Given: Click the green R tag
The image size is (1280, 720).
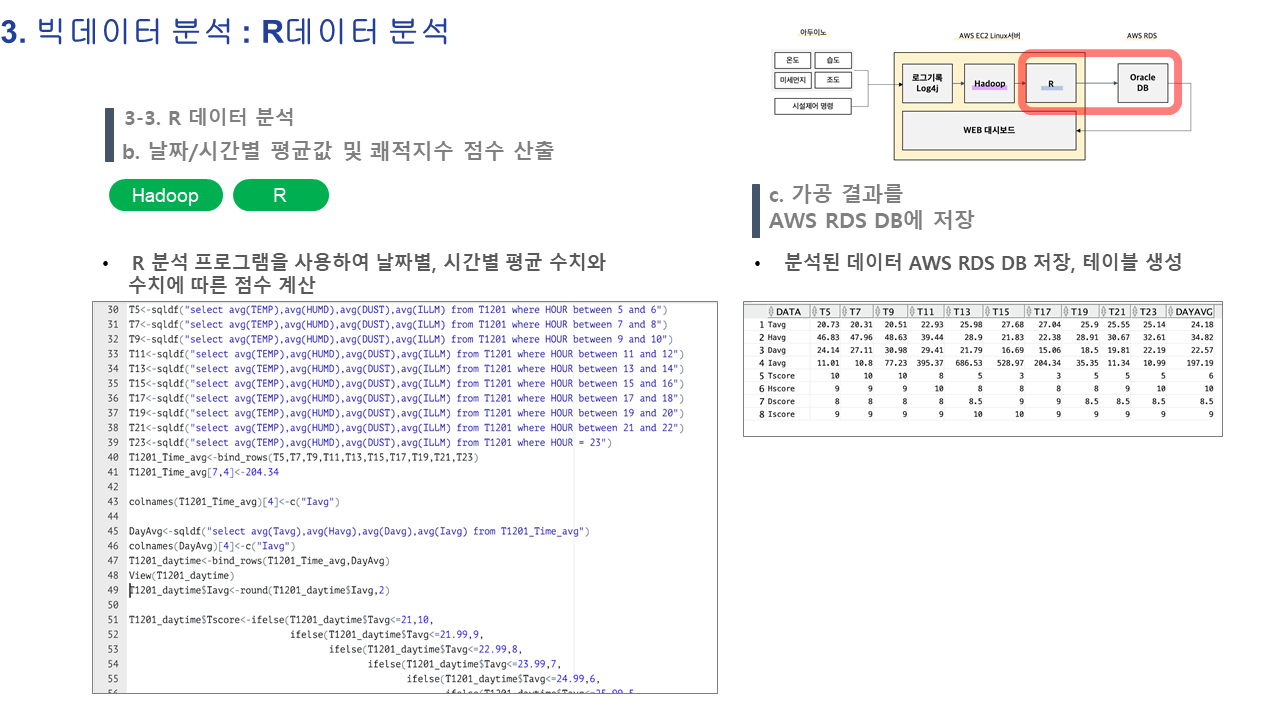Looking at the screenshot, I should click(280, 195).
